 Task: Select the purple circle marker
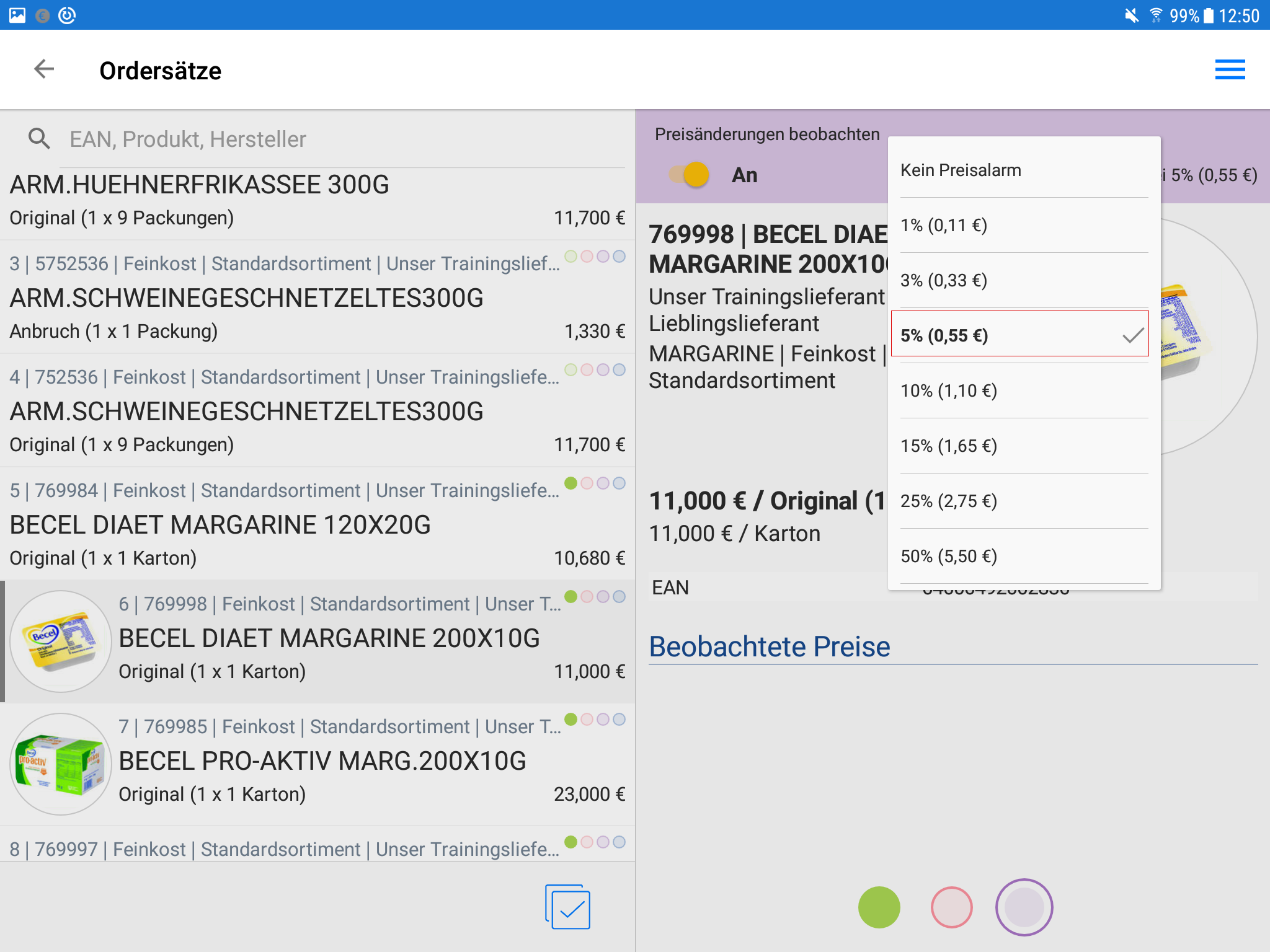point(1024,907)
